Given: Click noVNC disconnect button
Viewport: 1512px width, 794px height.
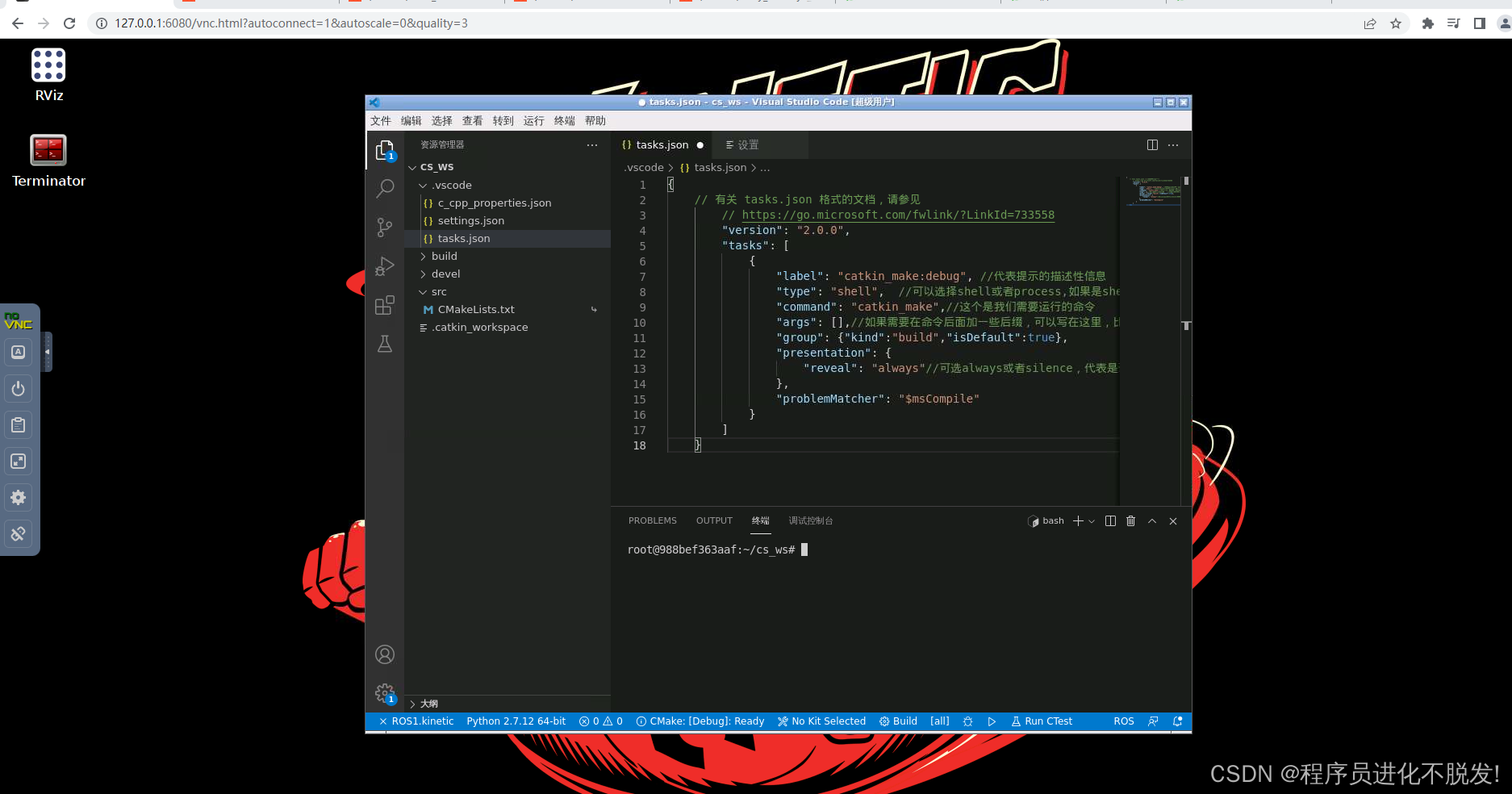Looking at the screenshot, I should (x=18, y=533).
